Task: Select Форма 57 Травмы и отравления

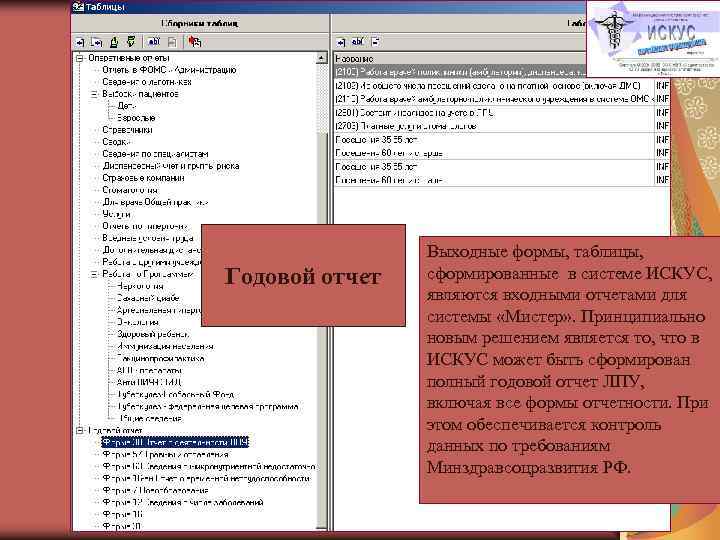Action: (165, 454)
